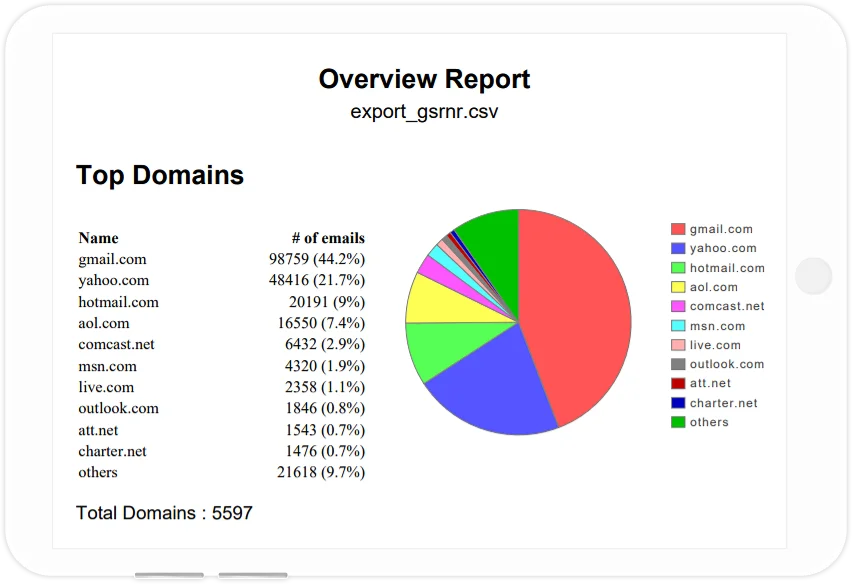Click the att.net dark red legend swatch
This screenshot has height=585, width=853.
(678, 384)
